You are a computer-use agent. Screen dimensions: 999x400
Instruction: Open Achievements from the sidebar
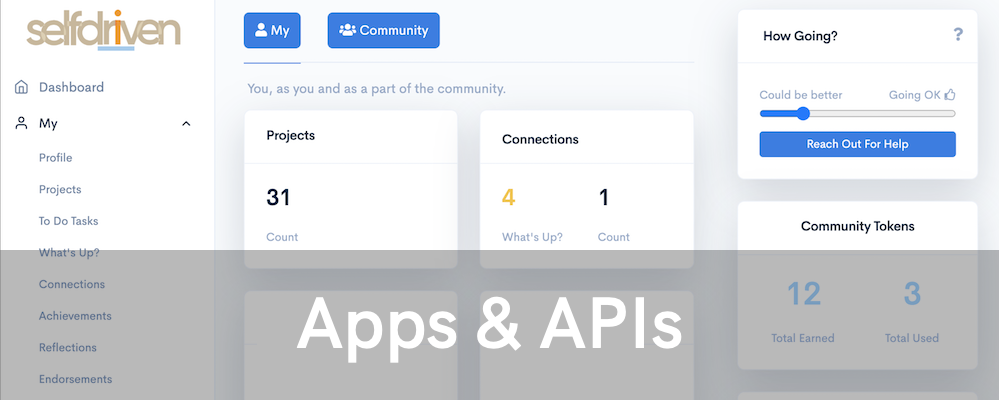(75, 316)
